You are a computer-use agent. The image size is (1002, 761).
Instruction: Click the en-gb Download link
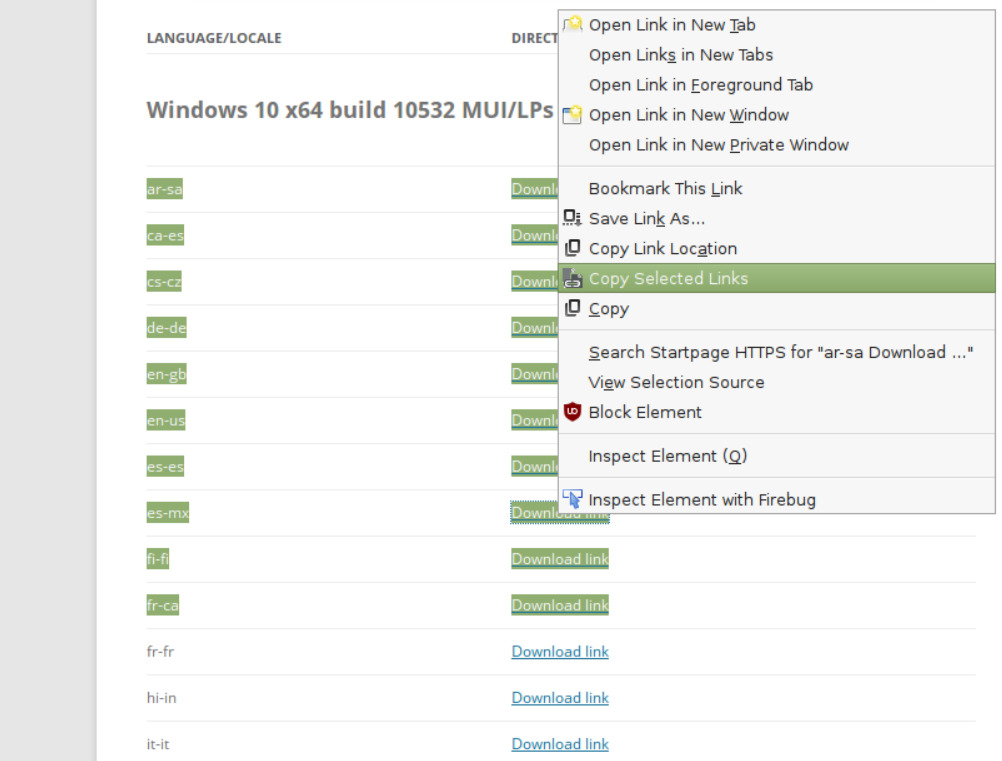tap(534, 374)
